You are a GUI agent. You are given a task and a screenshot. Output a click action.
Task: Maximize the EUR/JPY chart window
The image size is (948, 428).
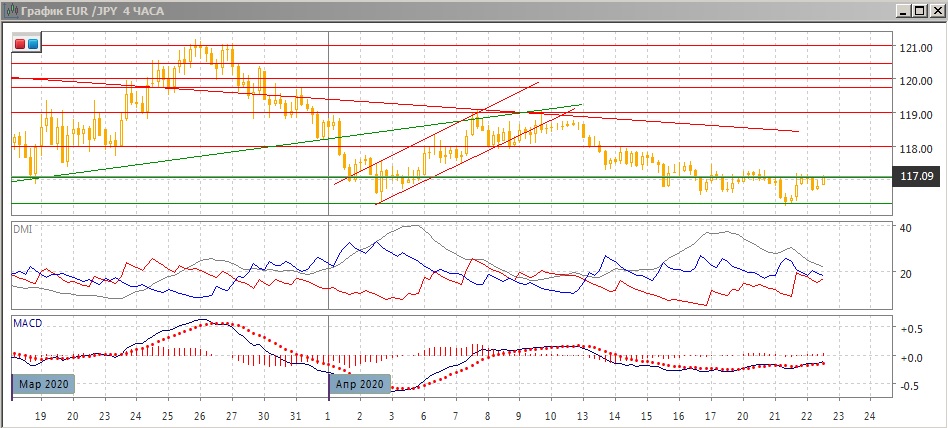(x=919, y=11)
